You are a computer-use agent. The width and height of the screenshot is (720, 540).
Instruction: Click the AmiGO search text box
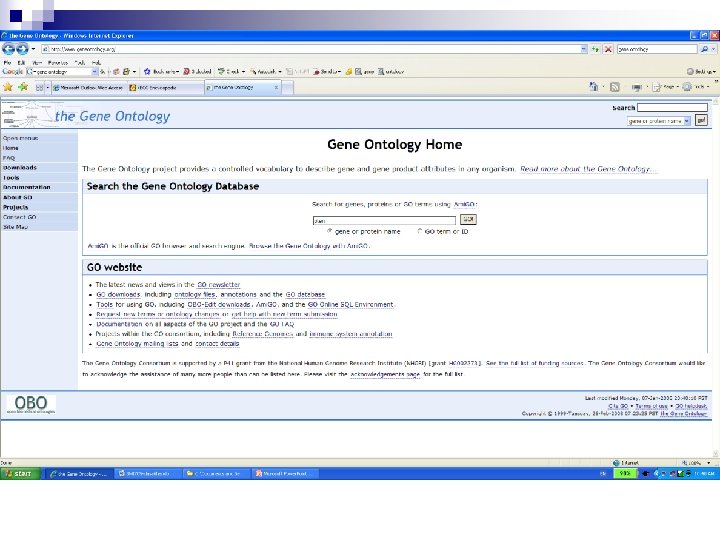tap(384, 220)
